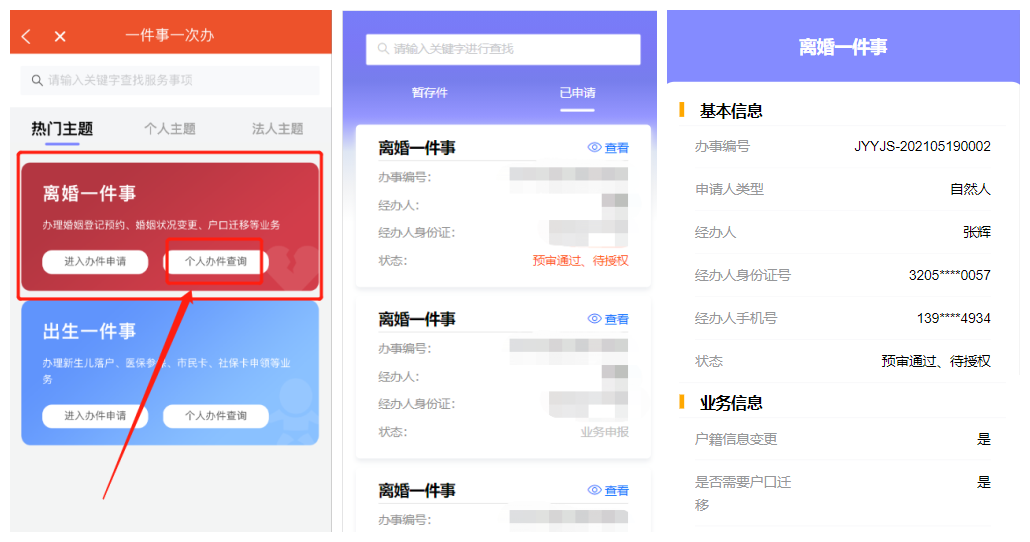Screen dimensions: 1030x542
Task: View the record with status 预审通过、待授权
Action: pos(608,148)
